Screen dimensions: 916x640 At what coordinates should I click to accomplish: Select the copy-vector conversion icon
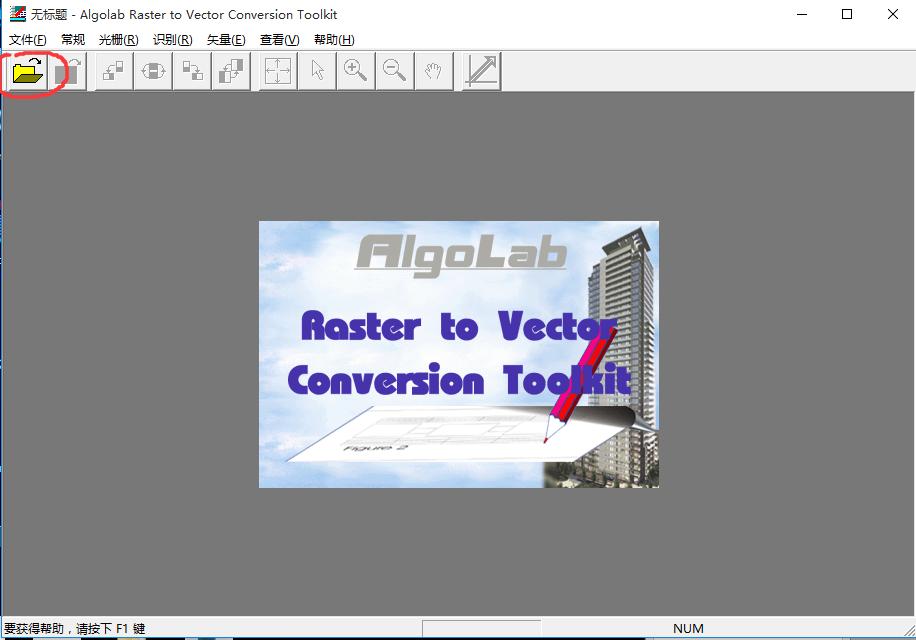[191, 70]
